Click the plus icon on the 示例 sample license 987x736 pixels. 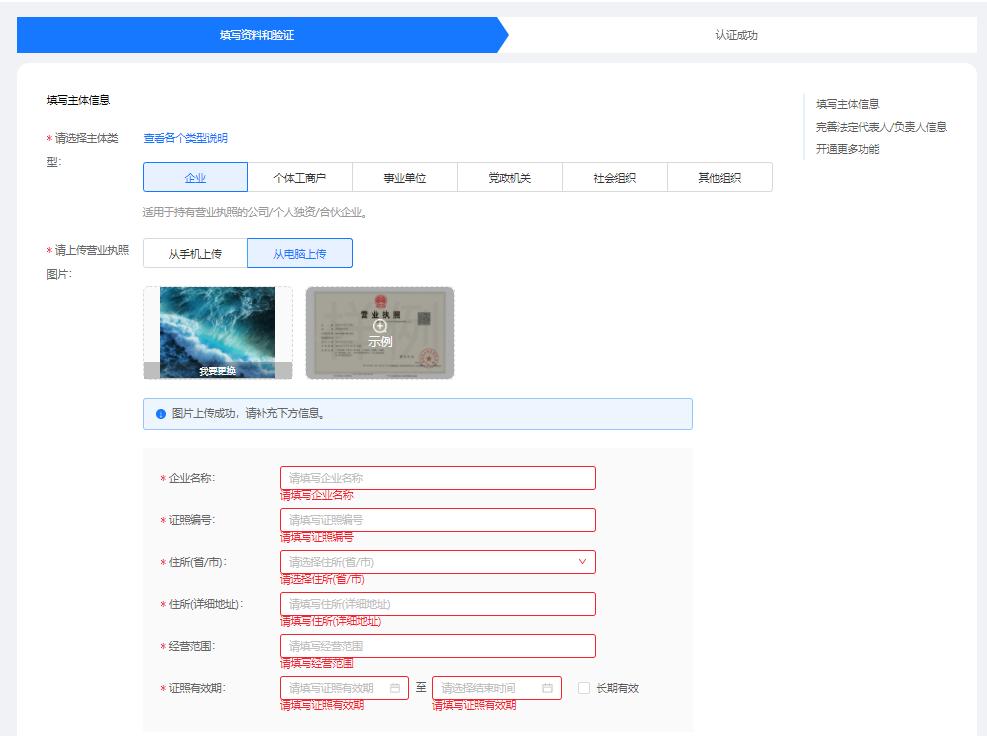click(380, 326)
